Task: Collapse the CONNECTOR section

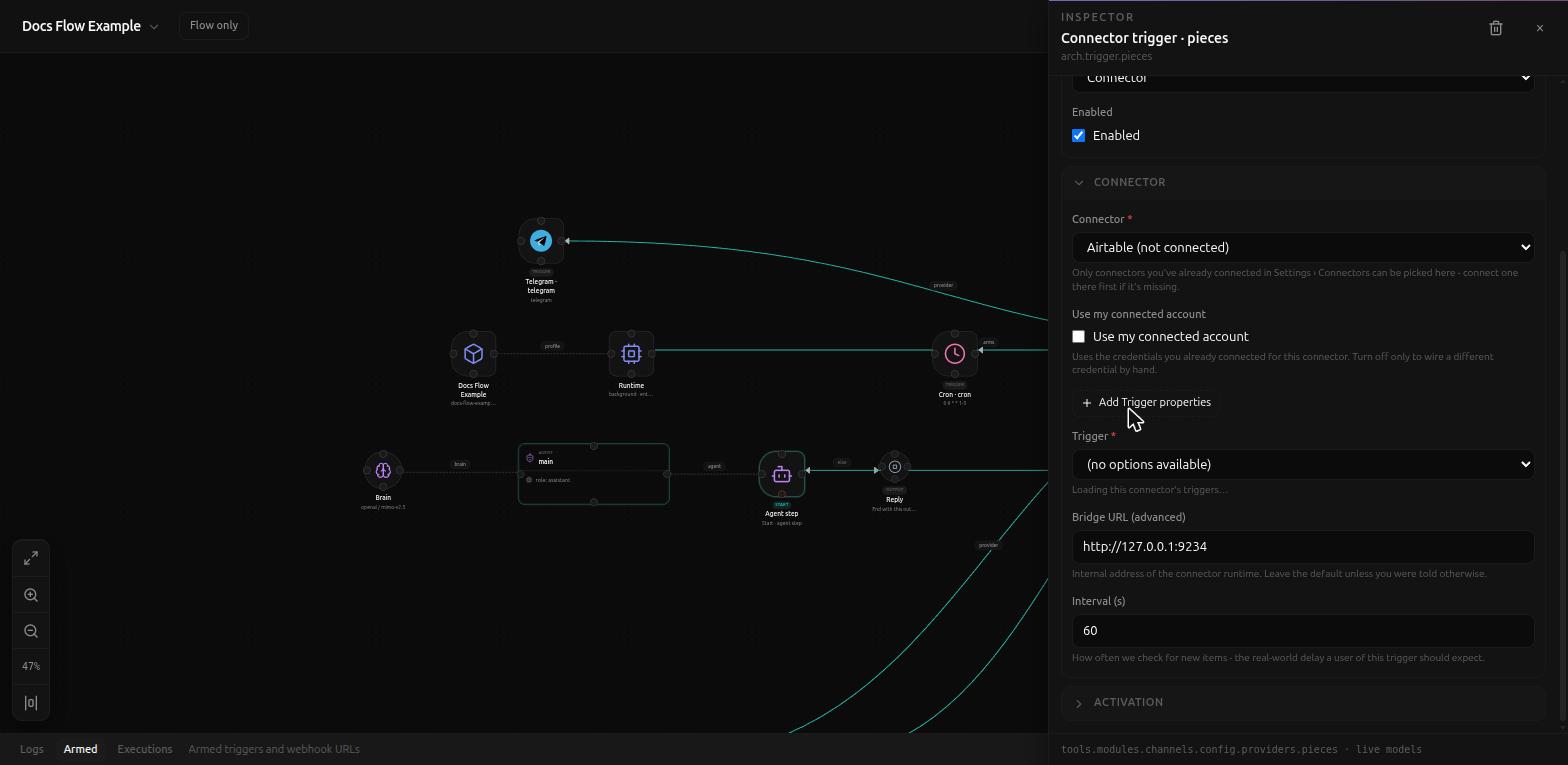Action: tap(1304, 182)
